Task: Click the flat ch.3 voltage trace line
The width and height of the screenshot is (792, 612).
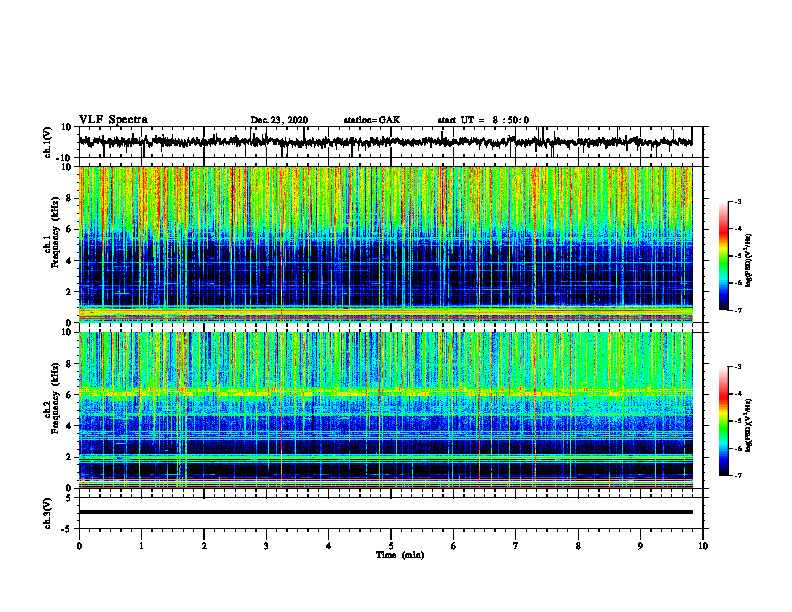Action: [x=385, y=512]
